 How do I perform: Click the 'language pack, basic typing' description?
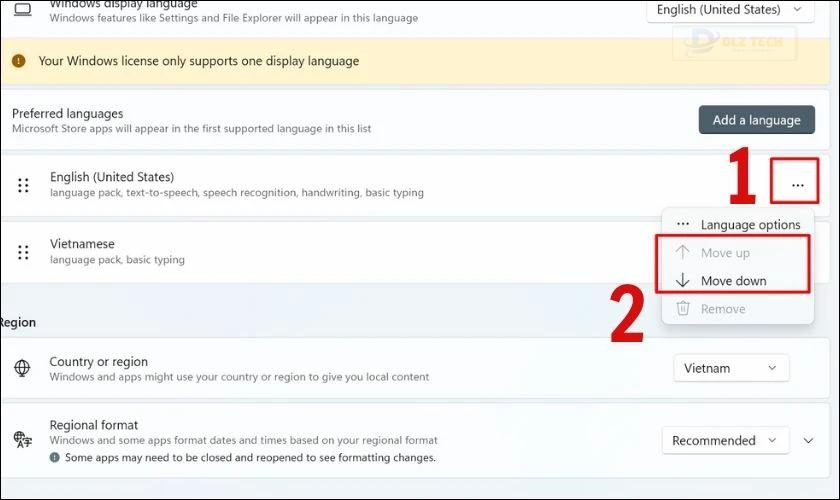[x=117, y=260]
